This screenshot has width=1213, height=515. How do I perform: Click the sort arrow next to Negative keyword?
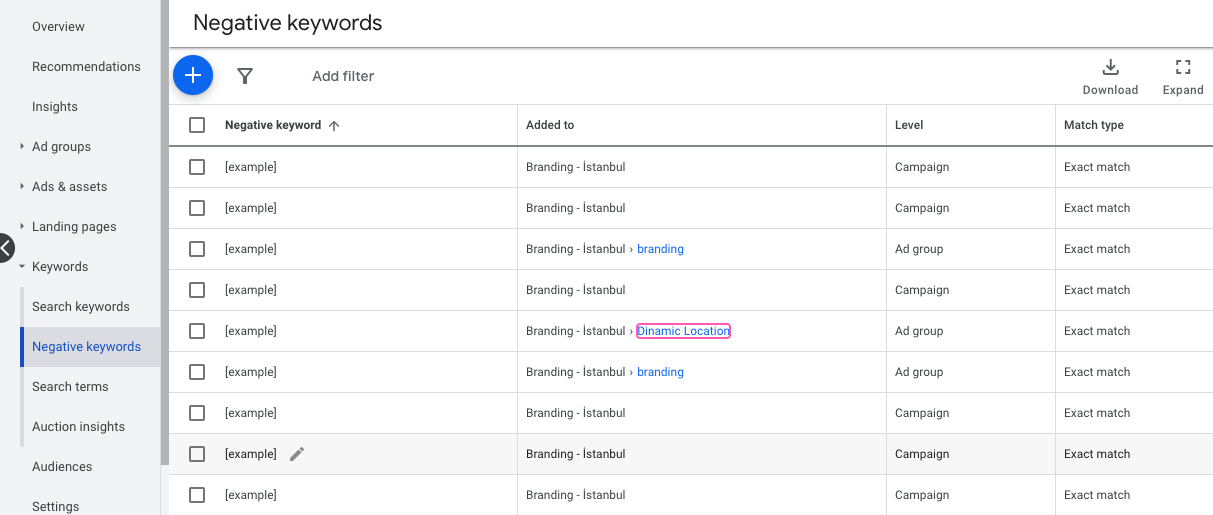[334, 126]
